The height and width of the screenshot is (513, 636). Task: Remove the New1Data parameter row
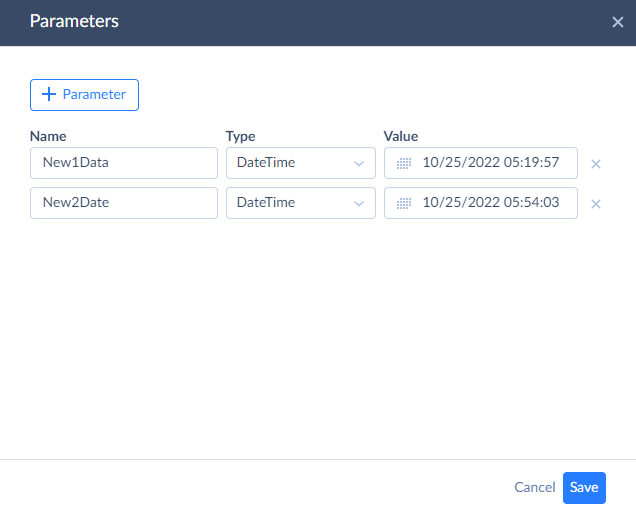tap(596, 164)
